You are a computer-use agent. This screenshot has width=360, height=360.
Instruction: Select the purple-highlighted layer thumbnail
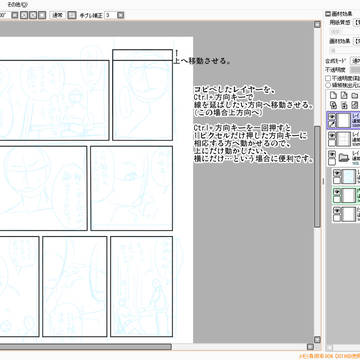pyautogui.click(x=343, y=120)
